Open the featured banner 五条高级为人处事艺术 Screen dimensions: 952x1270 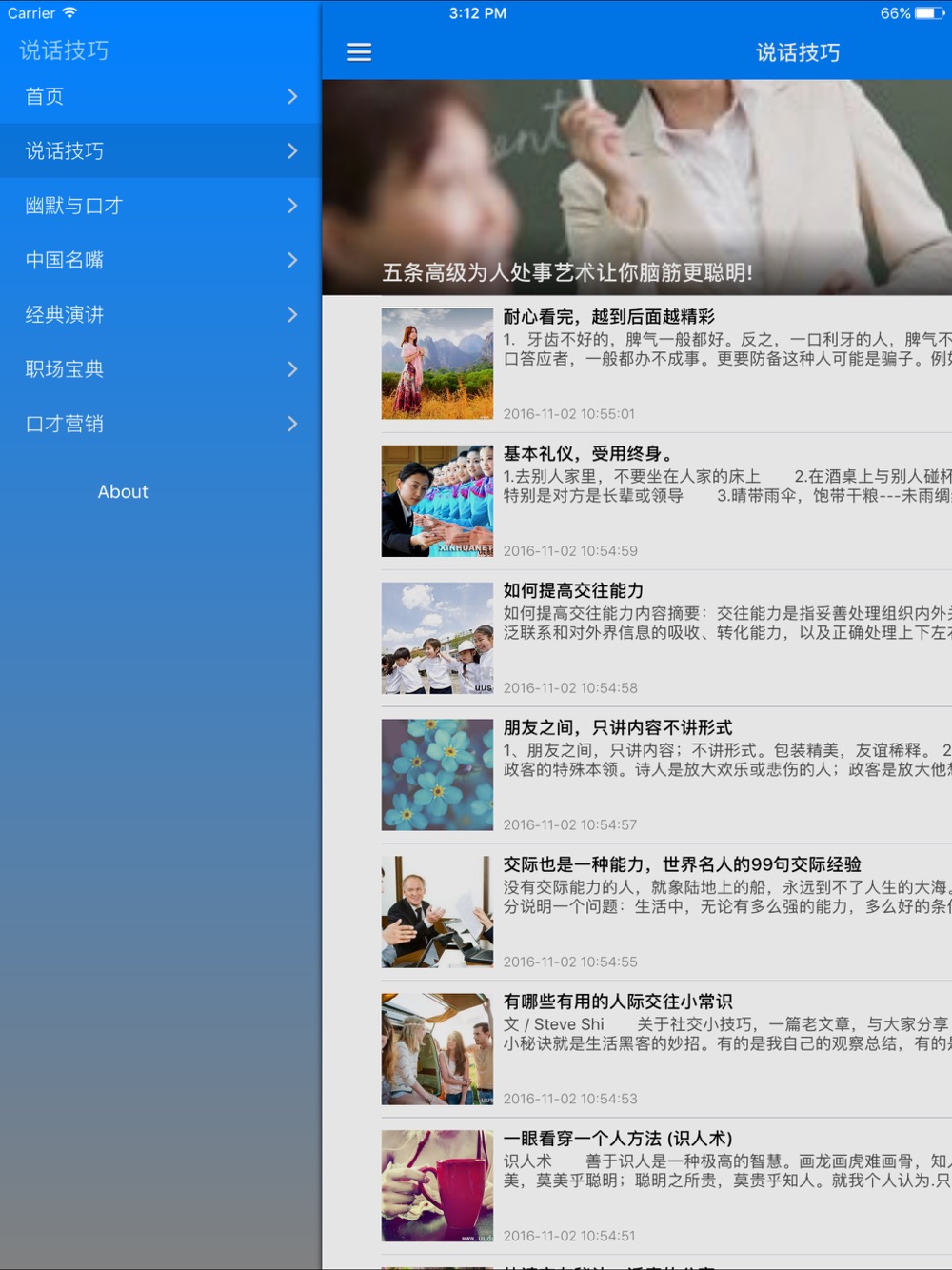click(x=567, y=273)
